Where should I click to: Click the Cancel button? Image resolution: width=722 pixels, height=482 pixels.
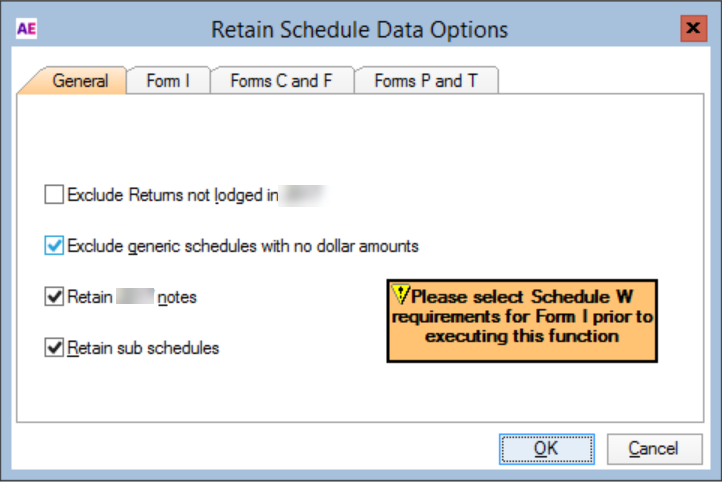point(655,448)
